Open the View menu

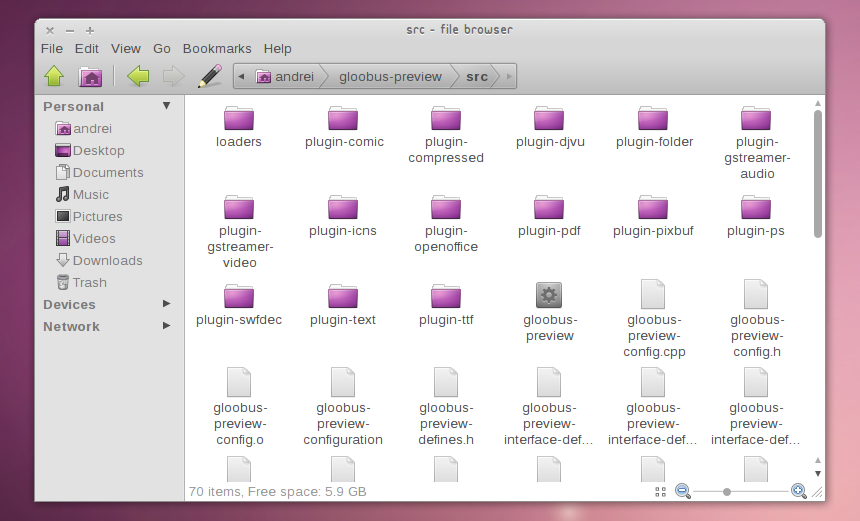click(x=126, y=49)
